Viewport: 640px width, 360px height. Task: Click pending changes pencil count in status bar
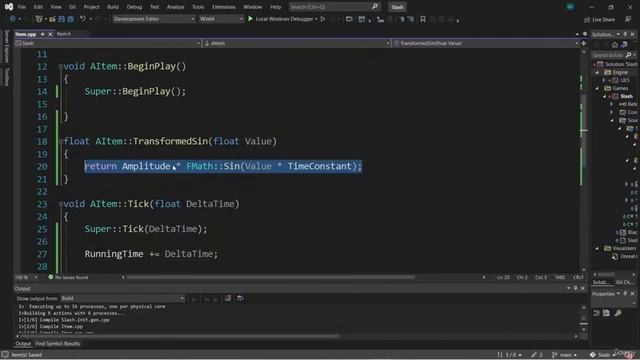(537, 355)
